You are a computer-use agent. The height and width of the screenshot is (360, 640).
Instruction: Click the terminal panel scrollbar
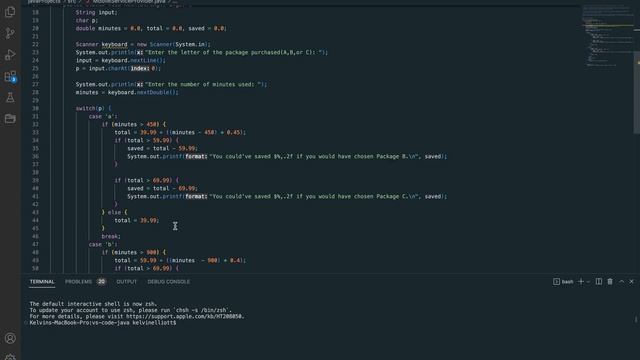coord(636,319)
